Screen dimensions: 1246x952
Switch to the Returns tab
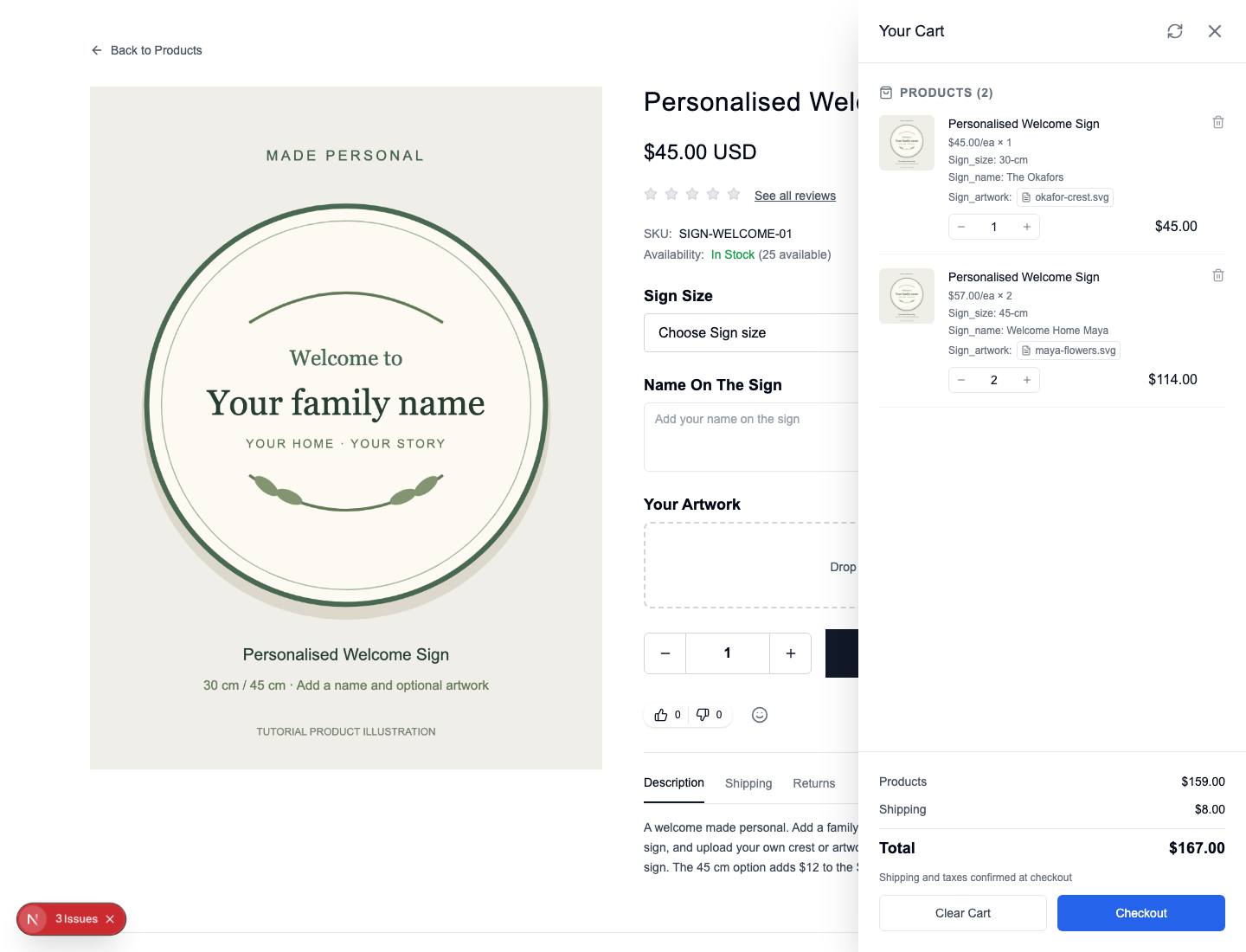tap(814, 783)
